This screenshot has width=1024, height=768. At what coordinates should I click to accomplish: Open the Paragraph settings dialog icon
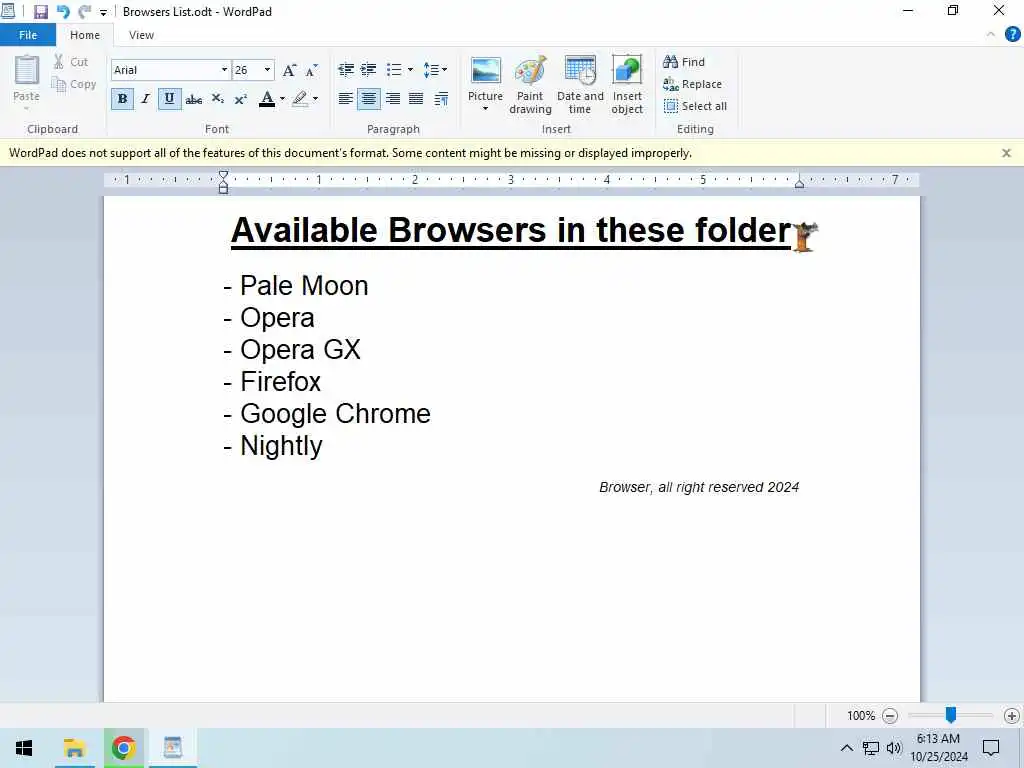point(441,99)
